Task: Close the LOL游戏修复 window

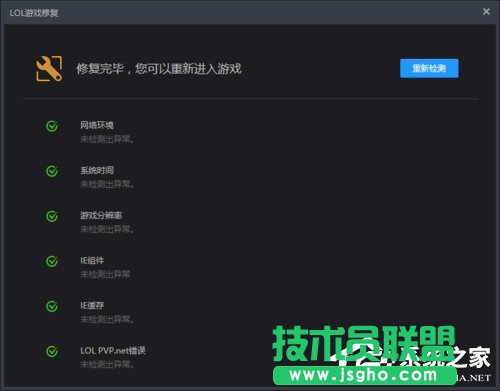Action: 486,12
